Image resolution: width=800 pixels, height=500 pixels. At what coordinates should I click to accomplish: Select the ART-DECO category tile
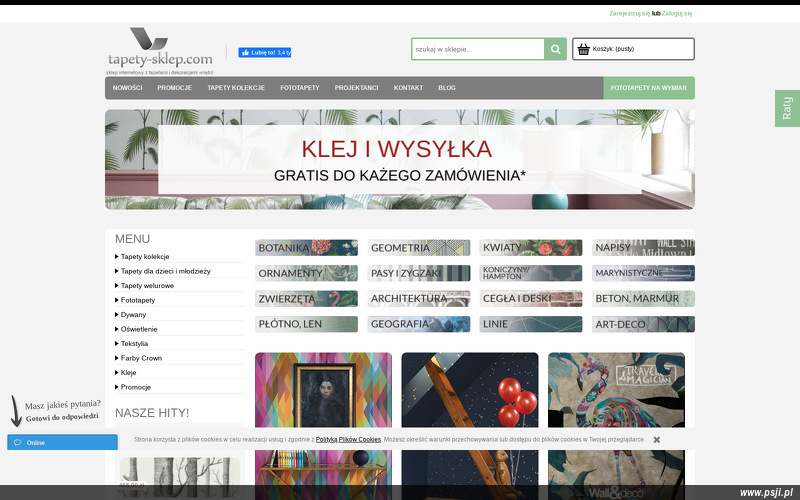[643, 324]
